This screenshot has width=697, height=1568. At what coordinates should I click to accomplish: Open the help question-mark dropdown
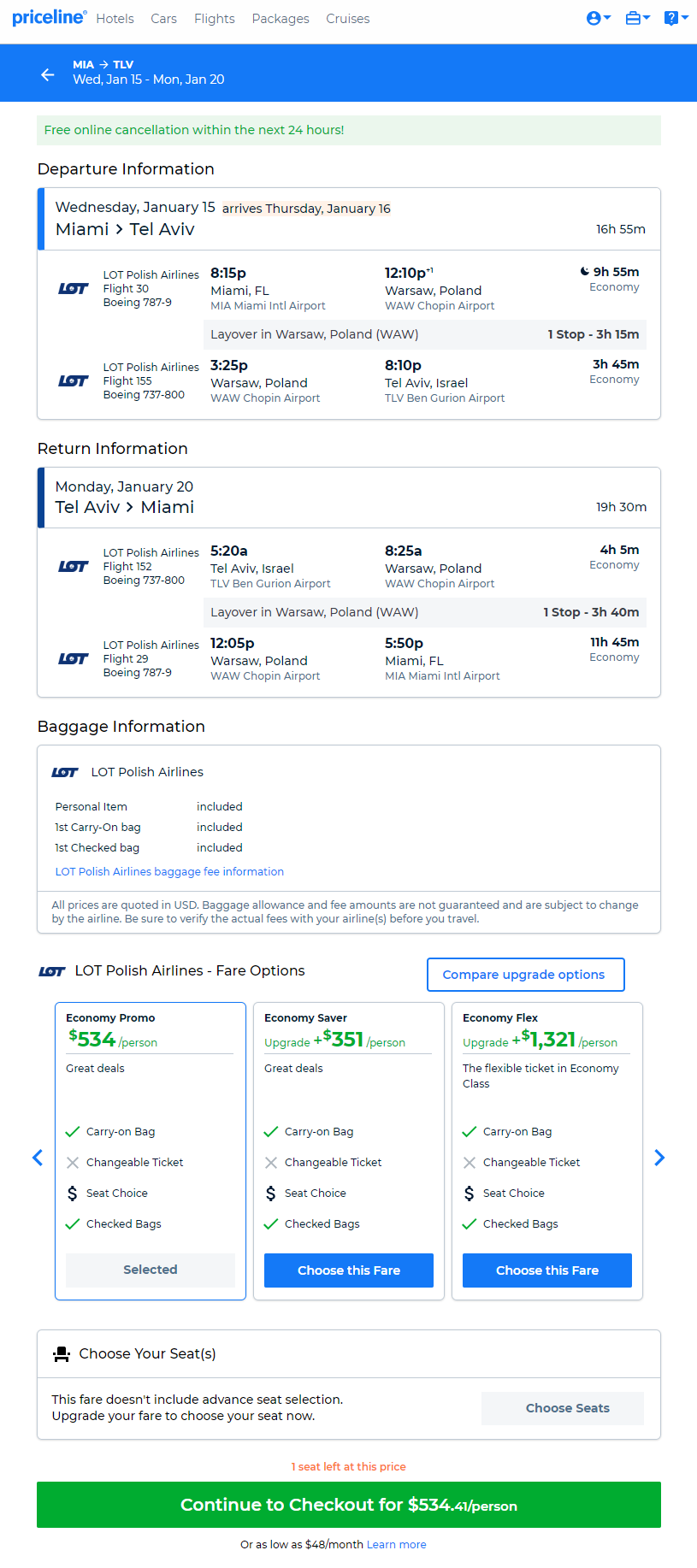point(676,18)
